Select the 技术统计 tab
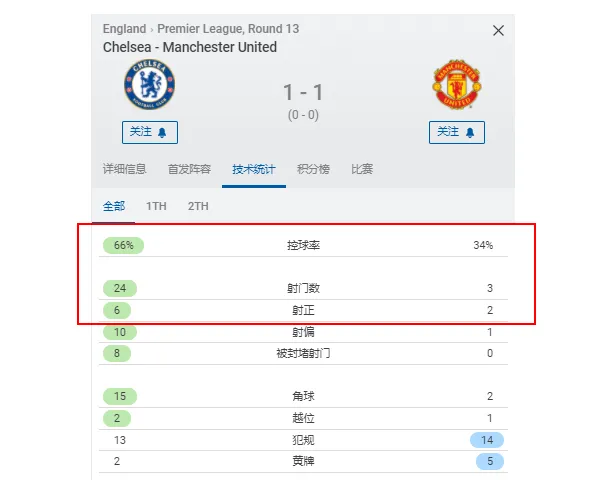 (x=254, y=169)
